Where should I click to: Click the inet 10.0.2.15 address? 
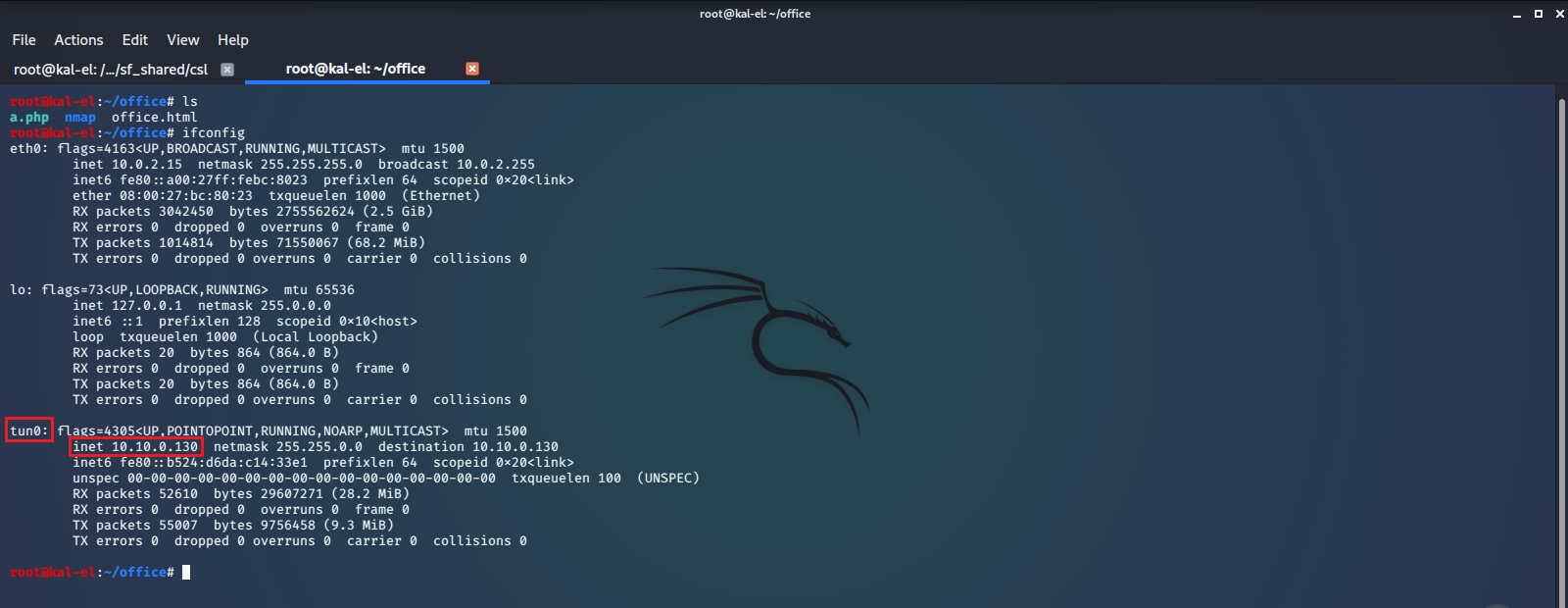pyautogui.click(x=127, y=165)
